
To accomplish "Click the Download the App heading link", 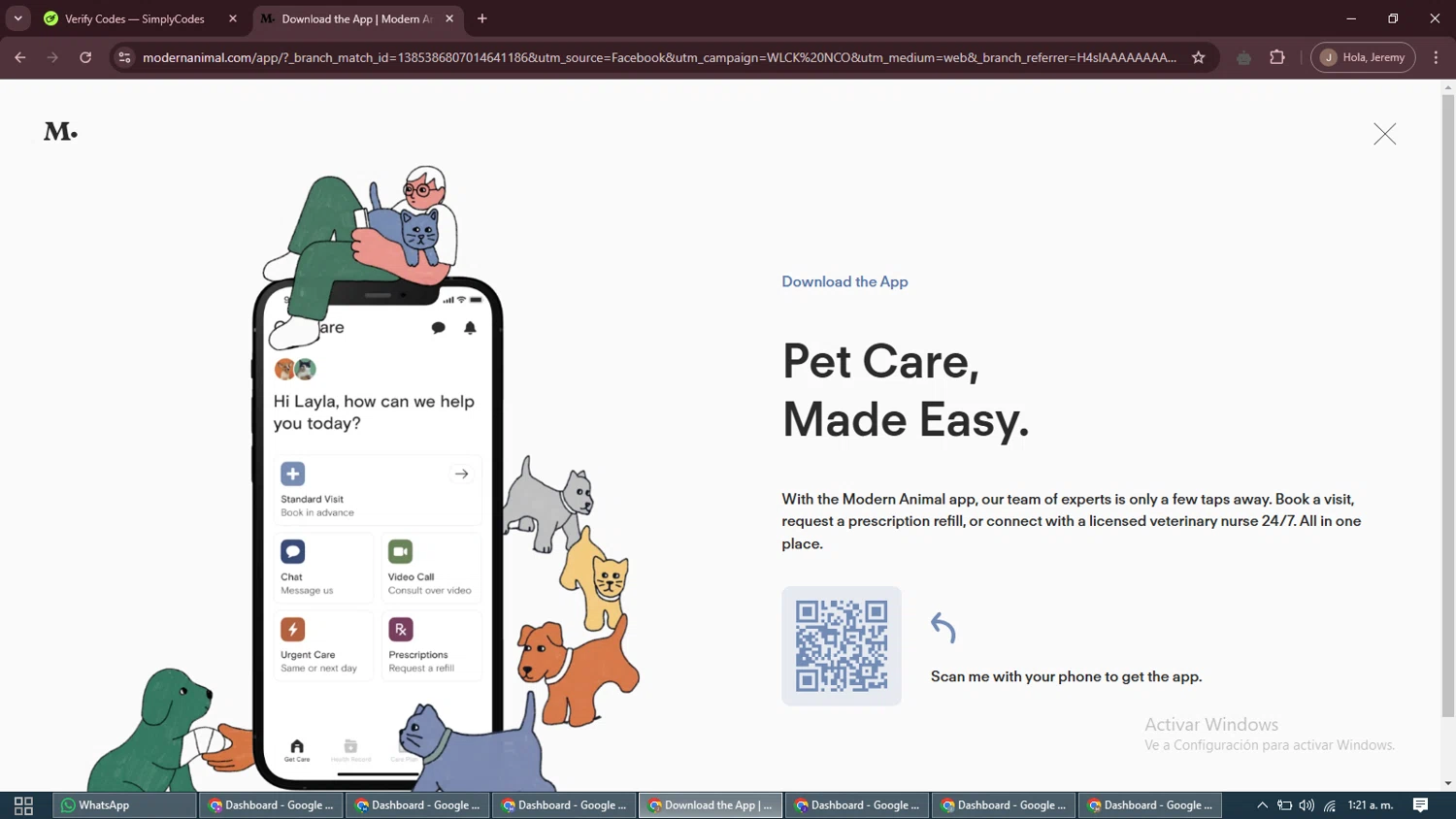I will 844,281.
